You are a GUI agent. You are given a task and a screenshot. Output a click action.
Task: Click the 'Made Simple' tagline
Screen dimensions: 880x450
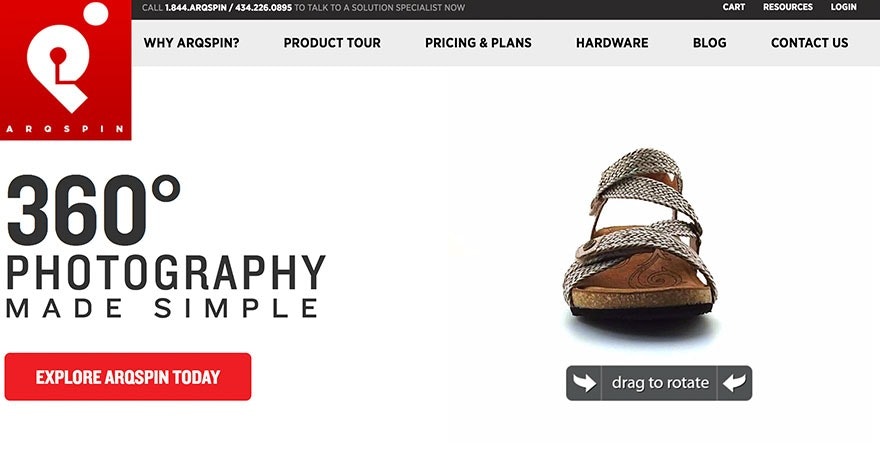162,308
